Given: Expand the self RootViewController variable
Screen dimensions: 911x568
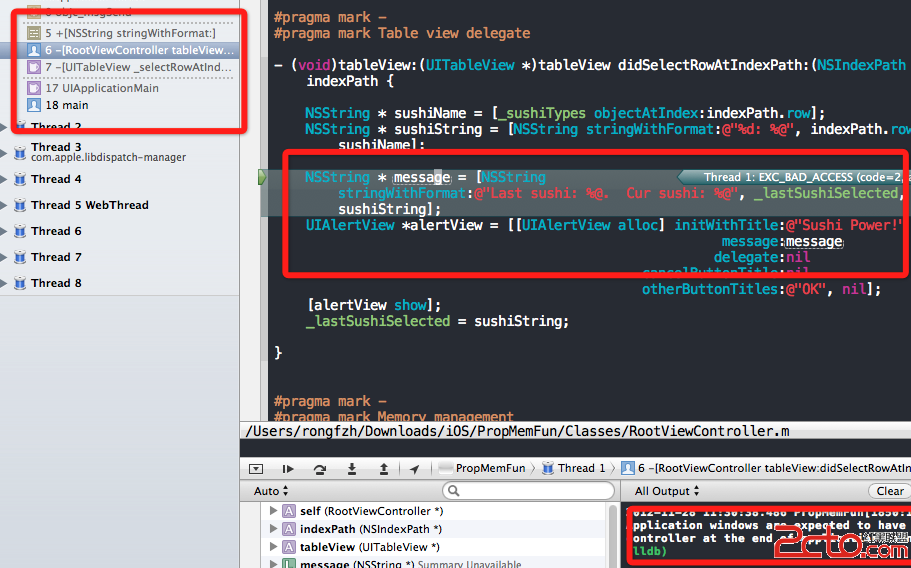Looking at the screenshot, I should [274, 511].
